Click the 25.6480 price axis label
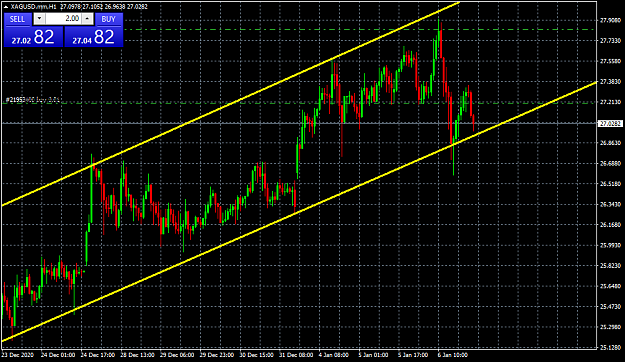 pyautogui.click(x=610, y=286)
